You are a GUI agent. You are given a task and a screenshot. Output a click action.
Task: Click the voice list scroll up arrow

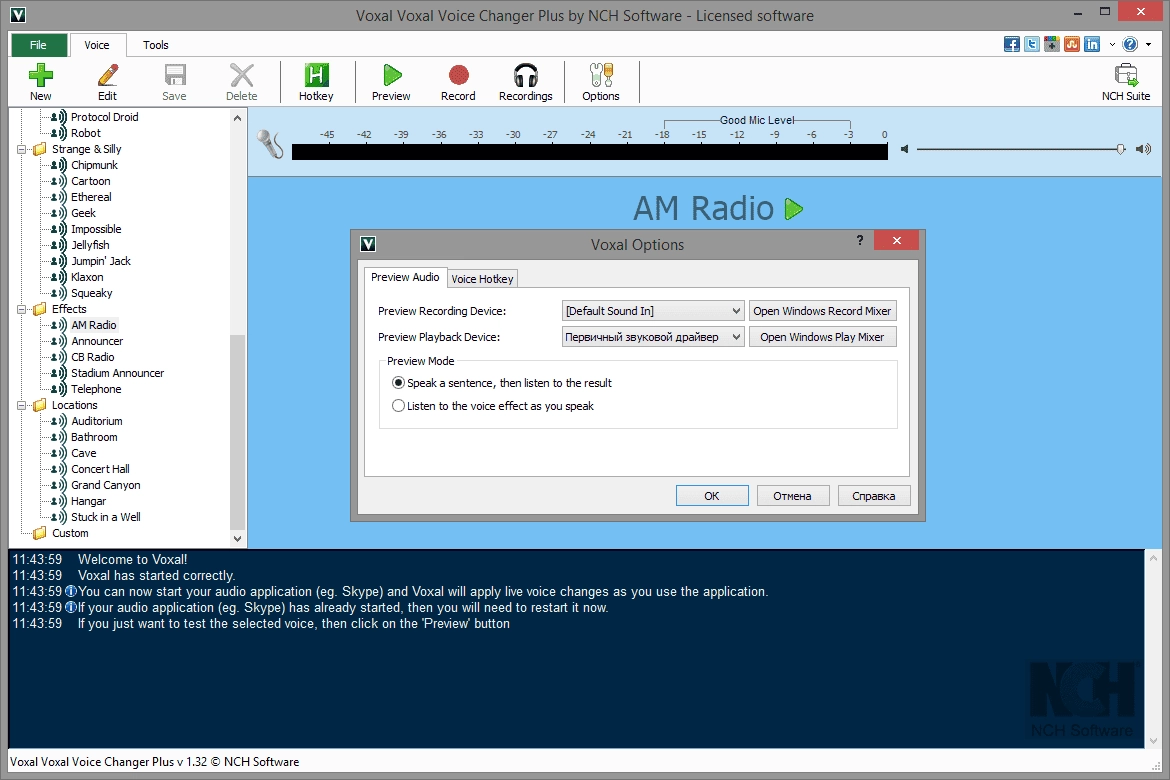(237, 118)
